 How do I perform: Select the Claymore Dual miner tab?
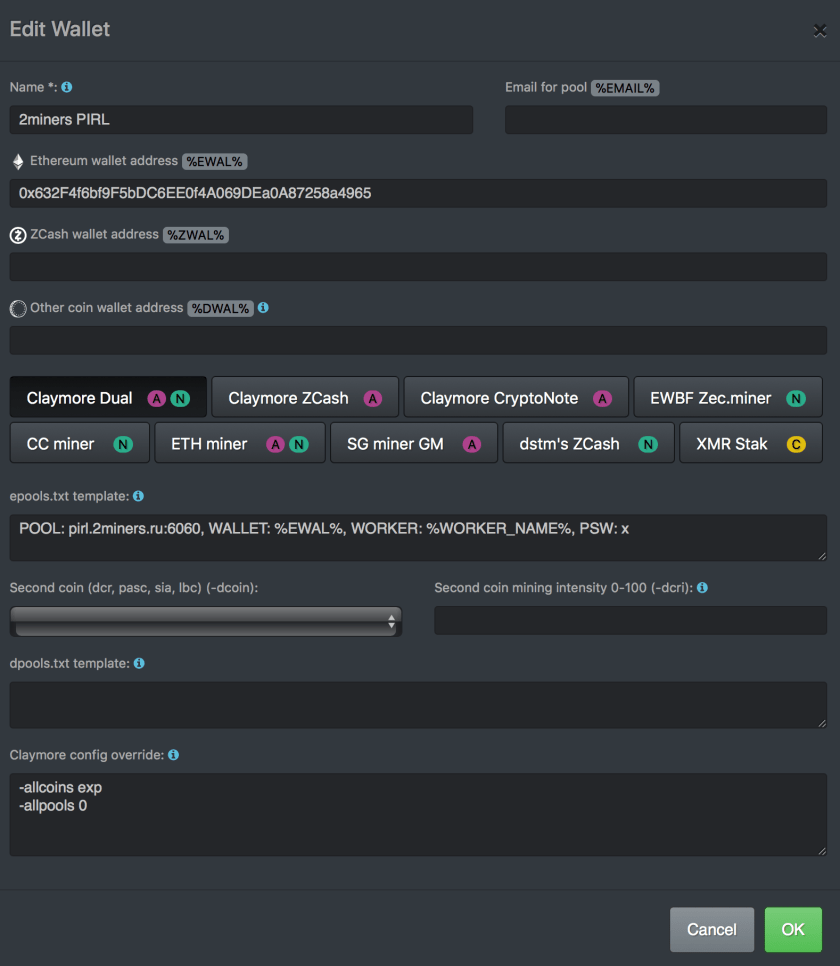coord(108,397)
